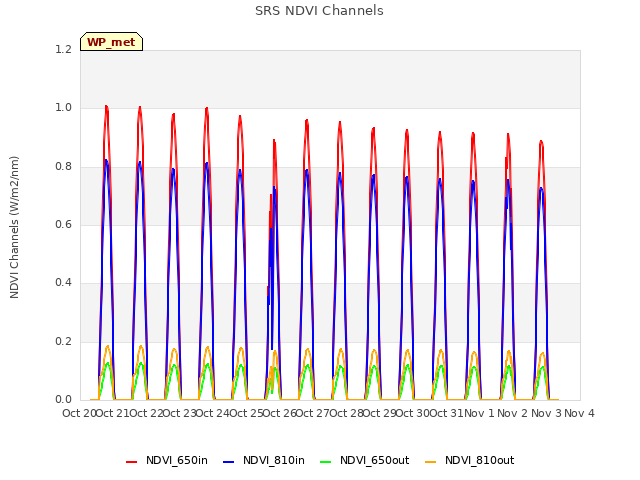640x480 pixels.
Task: Click the 1.0 y-axis tick label
Action: click(63, 108)
